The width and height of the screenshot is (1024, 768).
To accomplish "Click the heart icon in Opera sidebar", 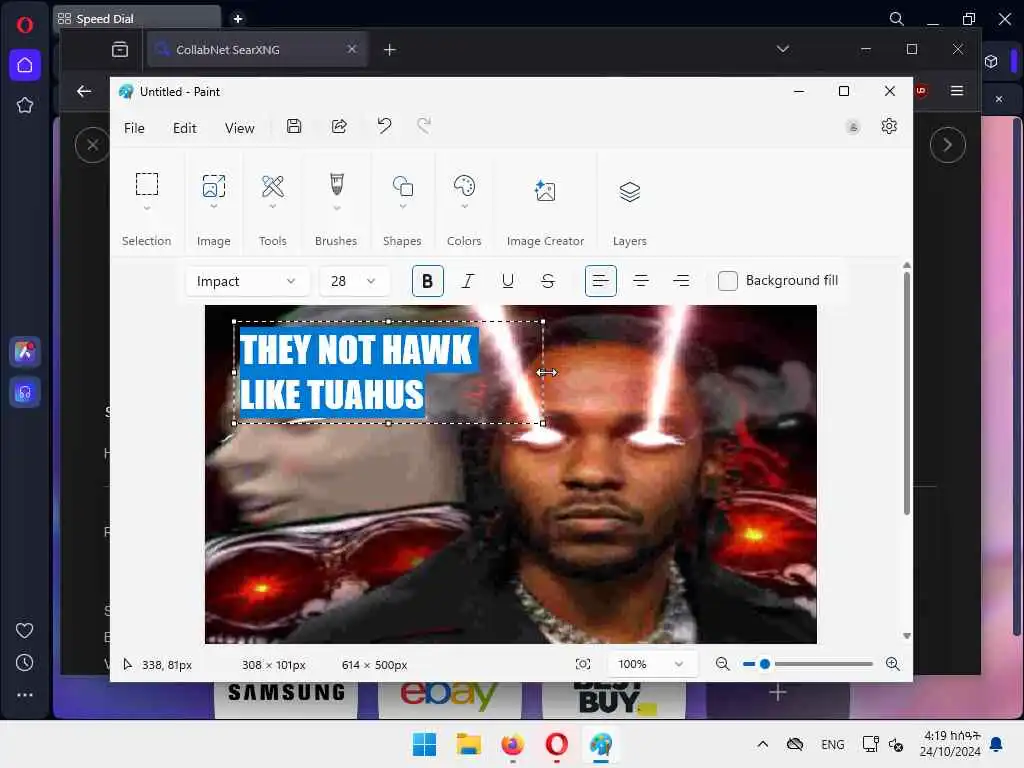I will [25, 630].
